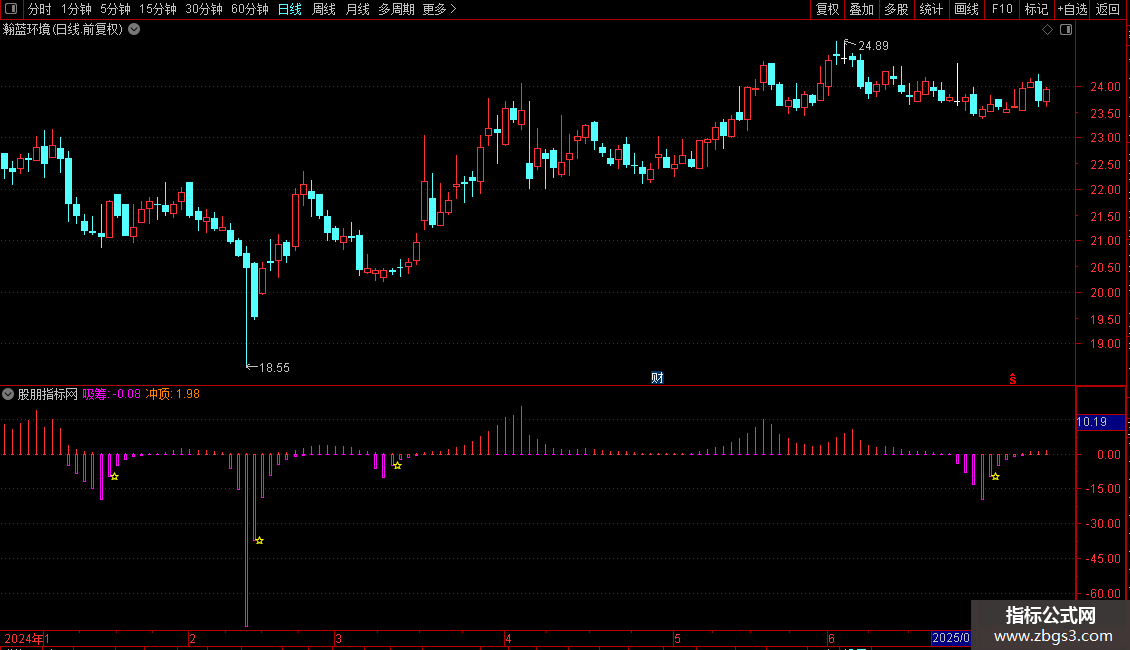Click the panel layout icon at top-left
Image resolution: width=1130 pixels, height=650 pixels.
11,9
